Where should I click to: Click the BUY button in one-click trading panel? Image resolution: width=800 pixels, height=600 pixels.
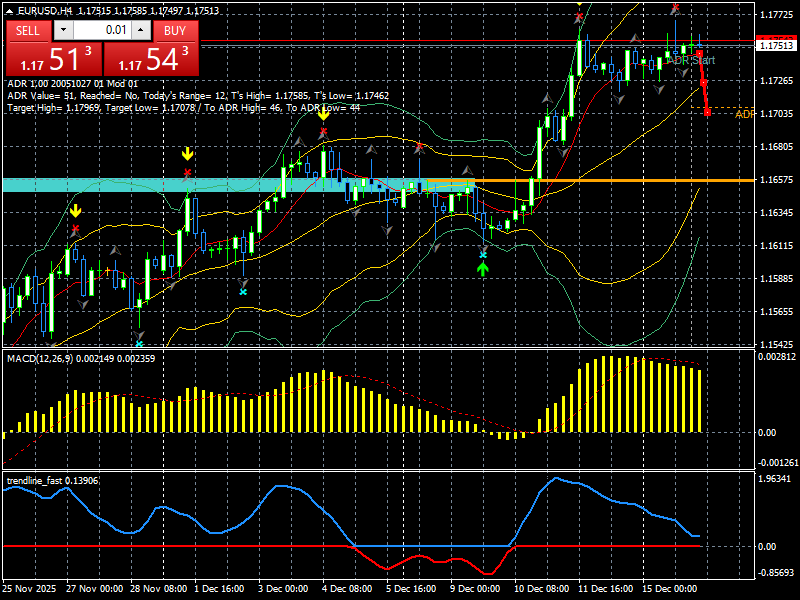coord(175,31)
